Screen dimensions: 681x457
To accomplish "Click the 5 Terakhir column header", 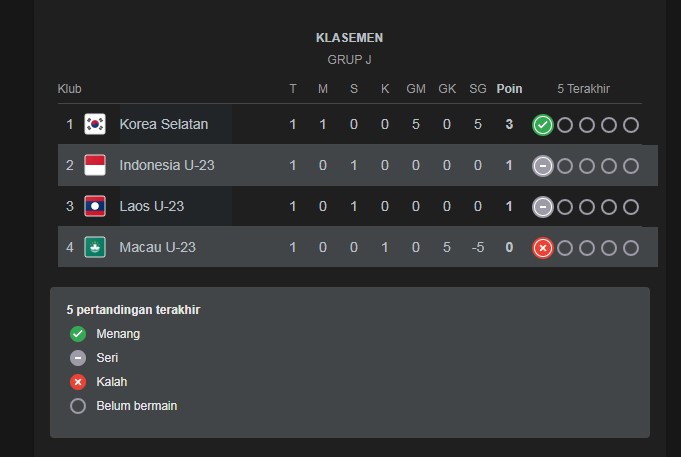I will click(583, 89).
